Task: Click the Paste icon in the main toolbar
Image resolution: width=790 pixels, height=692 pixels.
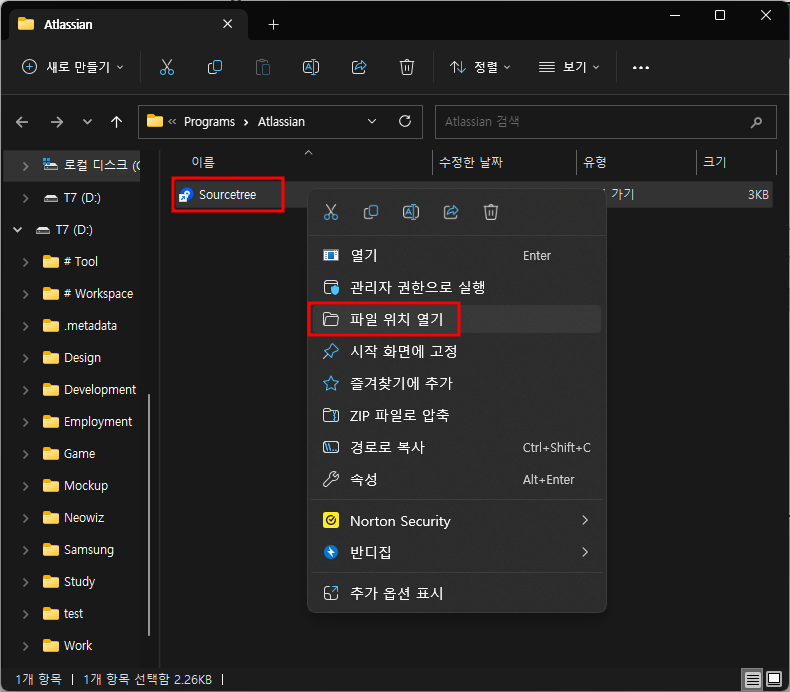Action: 262,67
